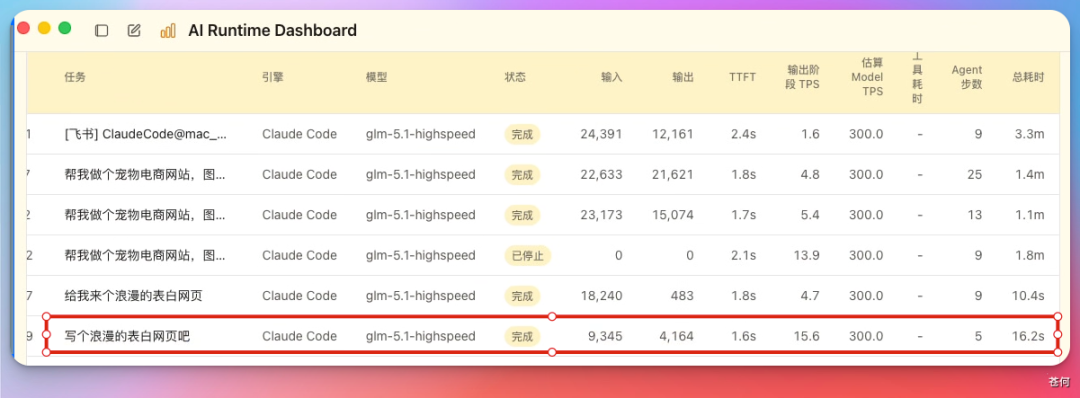This screenshot has width=1080, height=398.
Task: Click the input value 18,240
Action: [601, 296]
